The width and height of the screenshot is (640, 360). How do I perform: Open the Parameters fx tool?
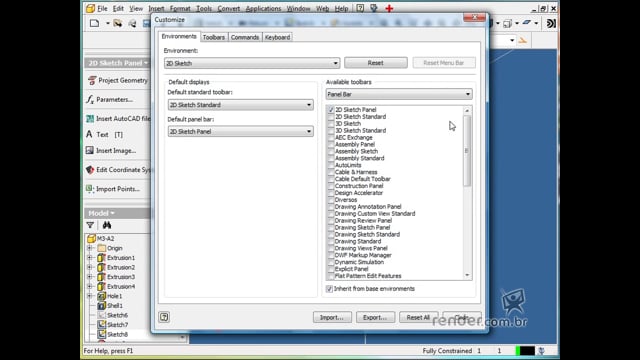click(109, 99)
